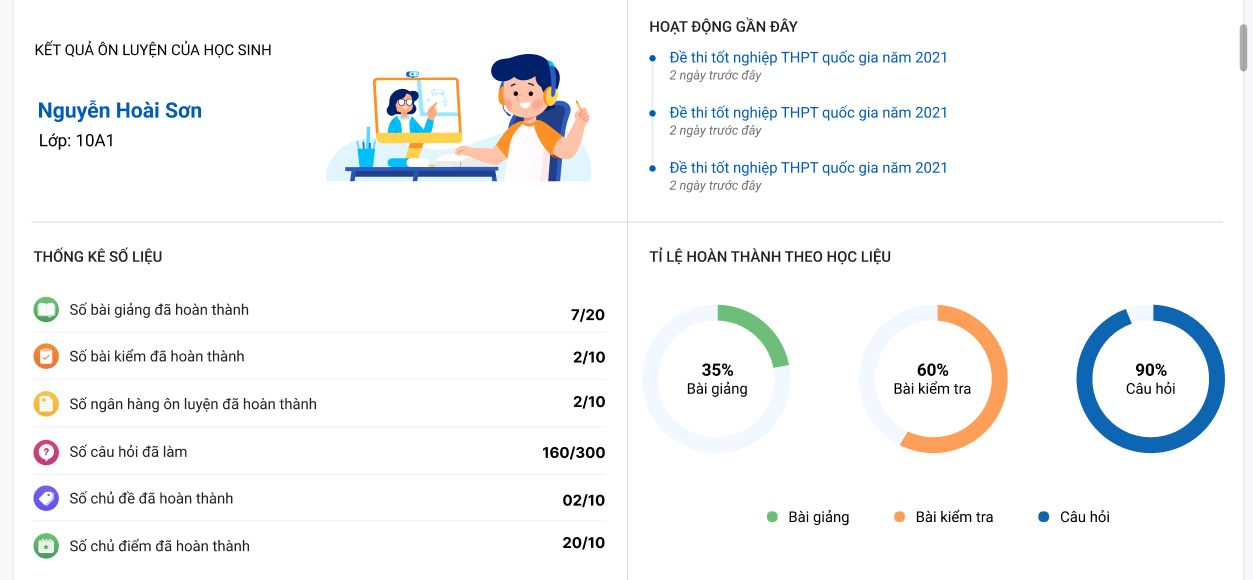
Task: Click the student at computer illustration
Action: coord(459,118)
